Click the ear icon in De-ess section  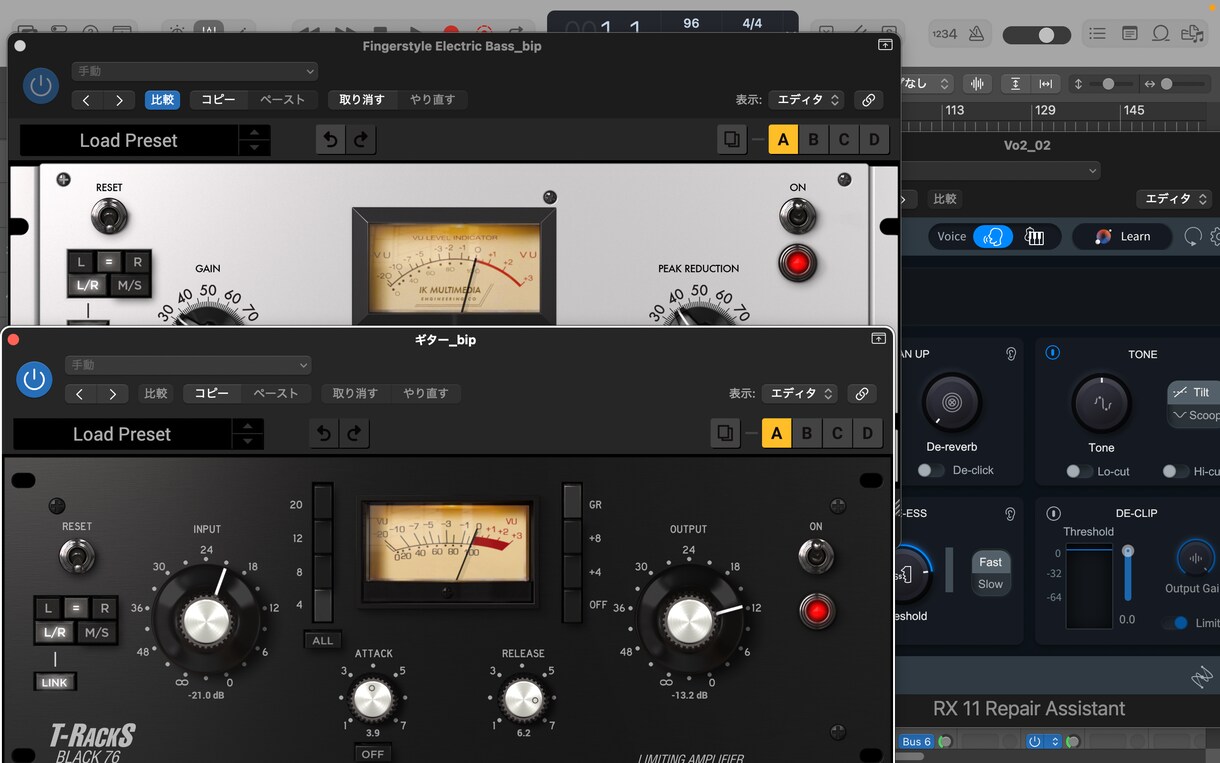[x=1011, y=514]
